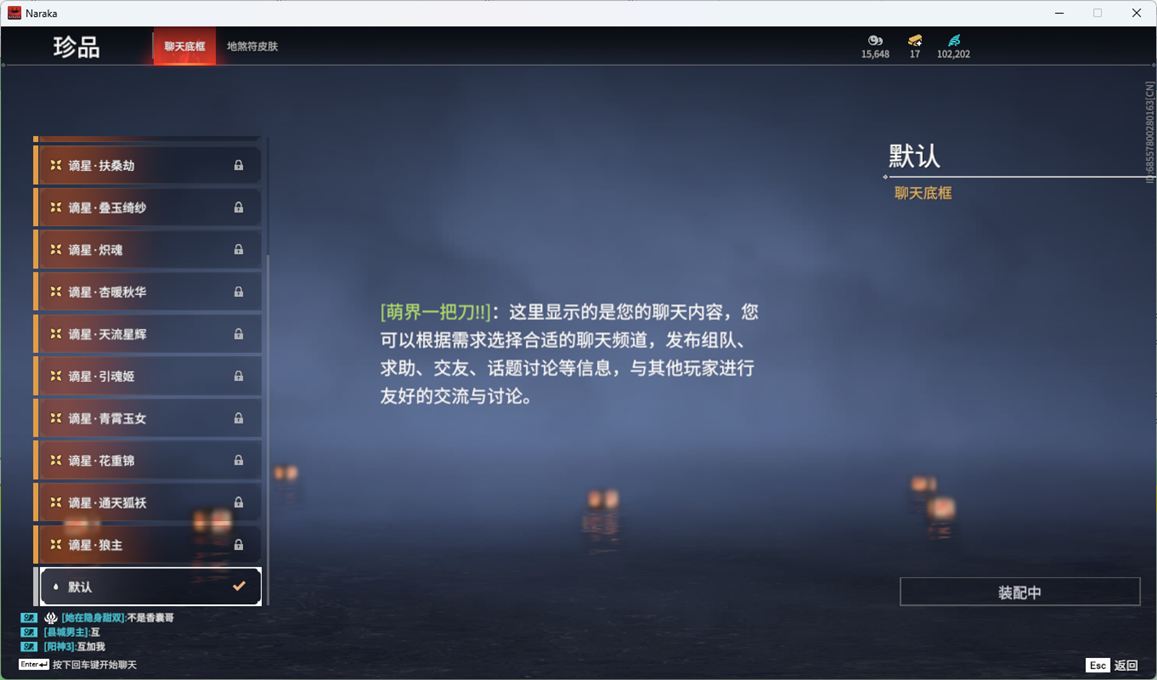The height and width of the screenshot is (680, 1157).
Task: Click the feather currency icon above 102,202
Action: coord(953,40)
